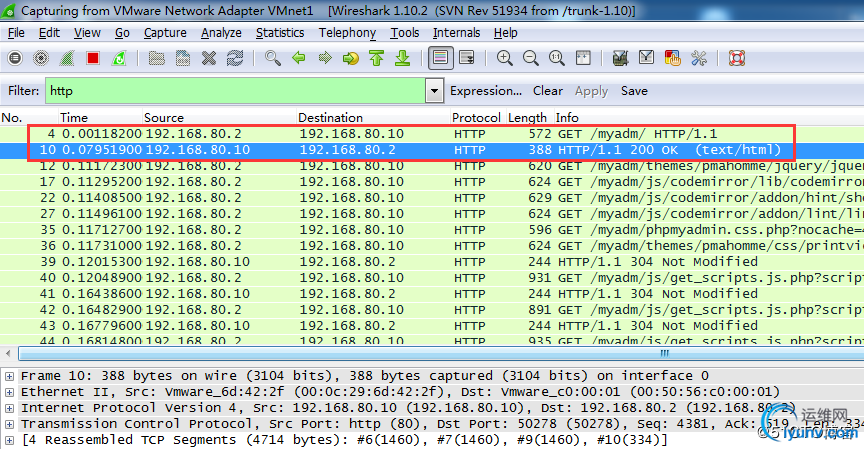Screen dimensions: 864x449
Task: Select packet 4 GET /myadm/ HTTP/1.1
Action: point(432,134)
